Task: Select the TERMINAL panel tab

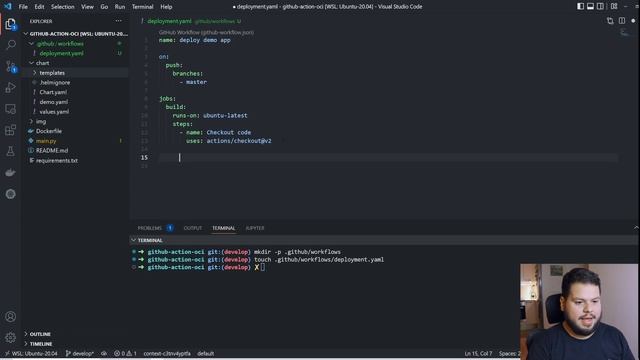Action: point(223,228)
